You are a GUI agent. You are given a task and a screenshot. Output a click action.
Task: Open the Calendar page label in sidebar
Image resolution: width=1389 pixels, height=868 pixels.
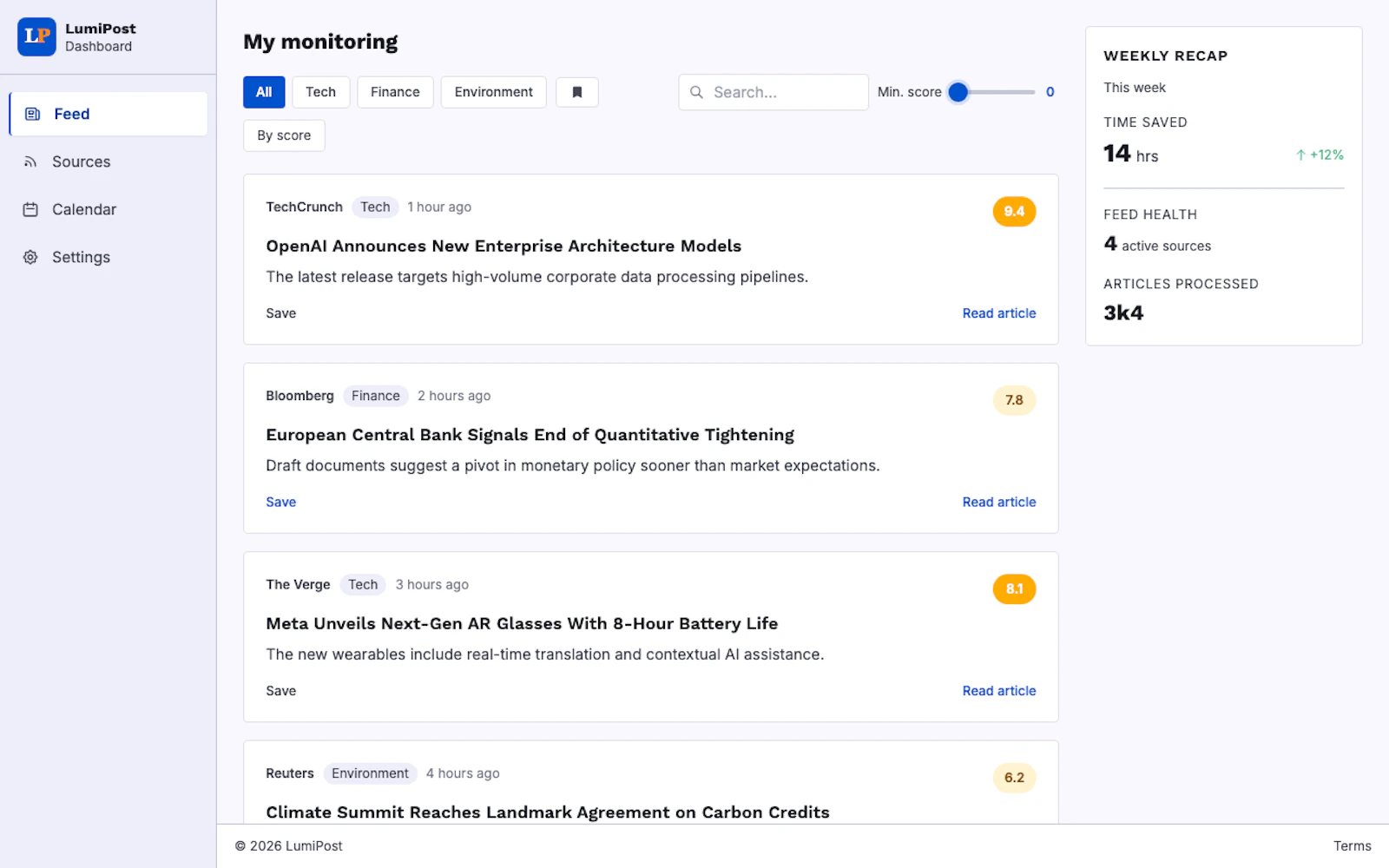click(84, 209)
